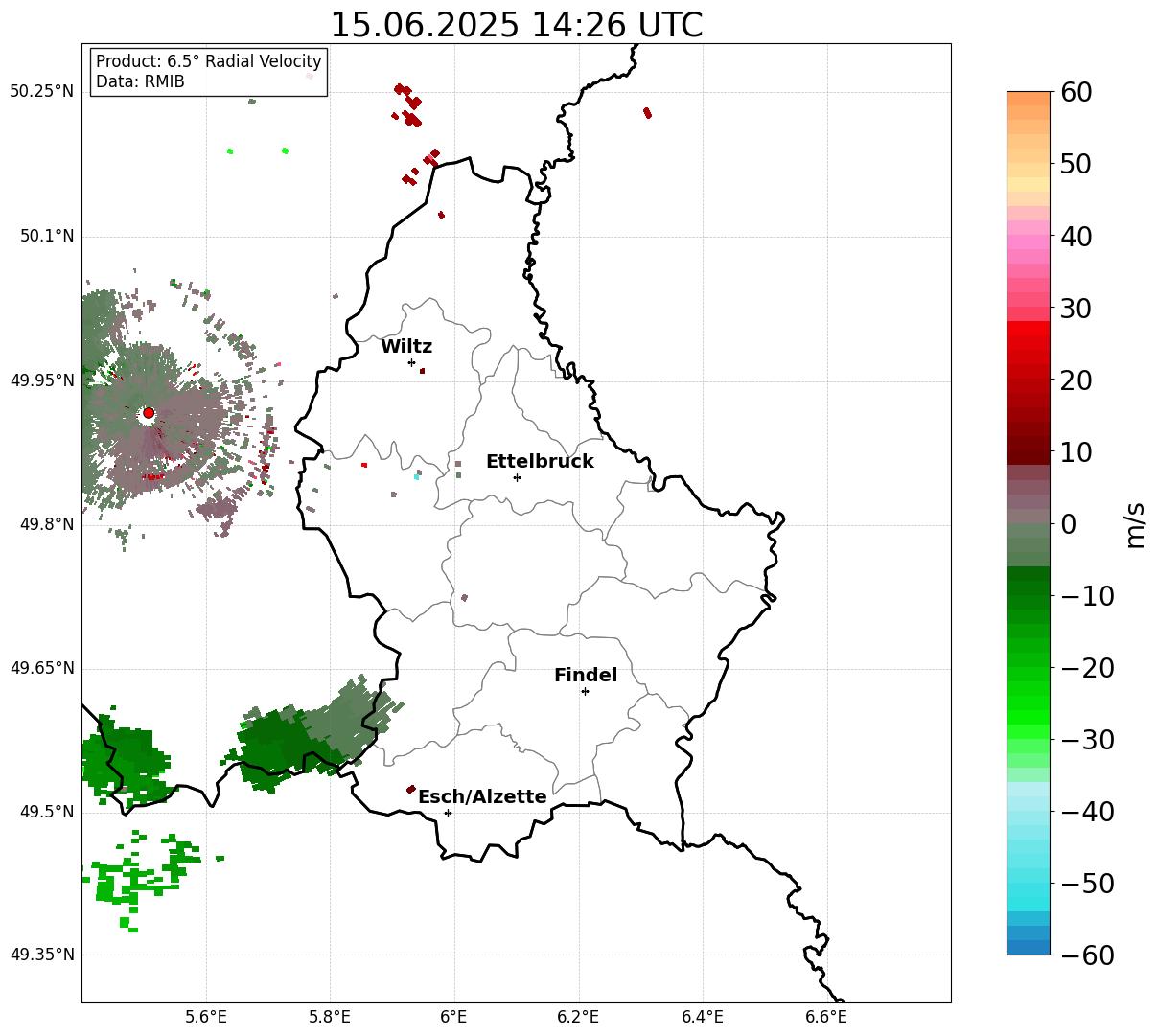1157x1036 pixels.
Task: Click the colorbar tick label −20
Action: click(1087, 668)
